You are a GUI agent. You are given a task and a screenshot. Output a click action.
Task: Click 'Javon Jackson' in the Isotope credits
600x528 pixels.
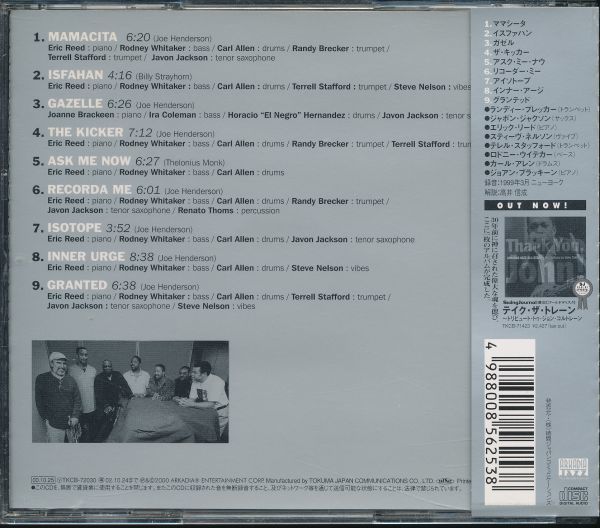click(x=319, y=240)
